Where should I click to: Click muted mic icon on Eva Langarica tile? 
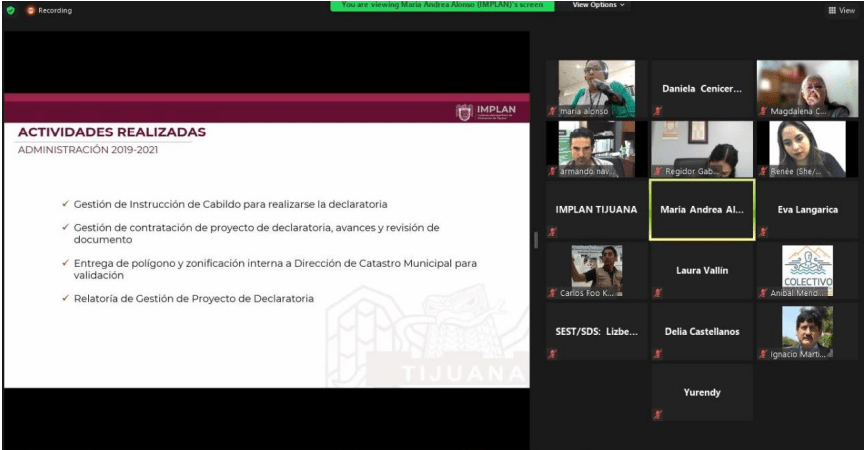[763, 232]
